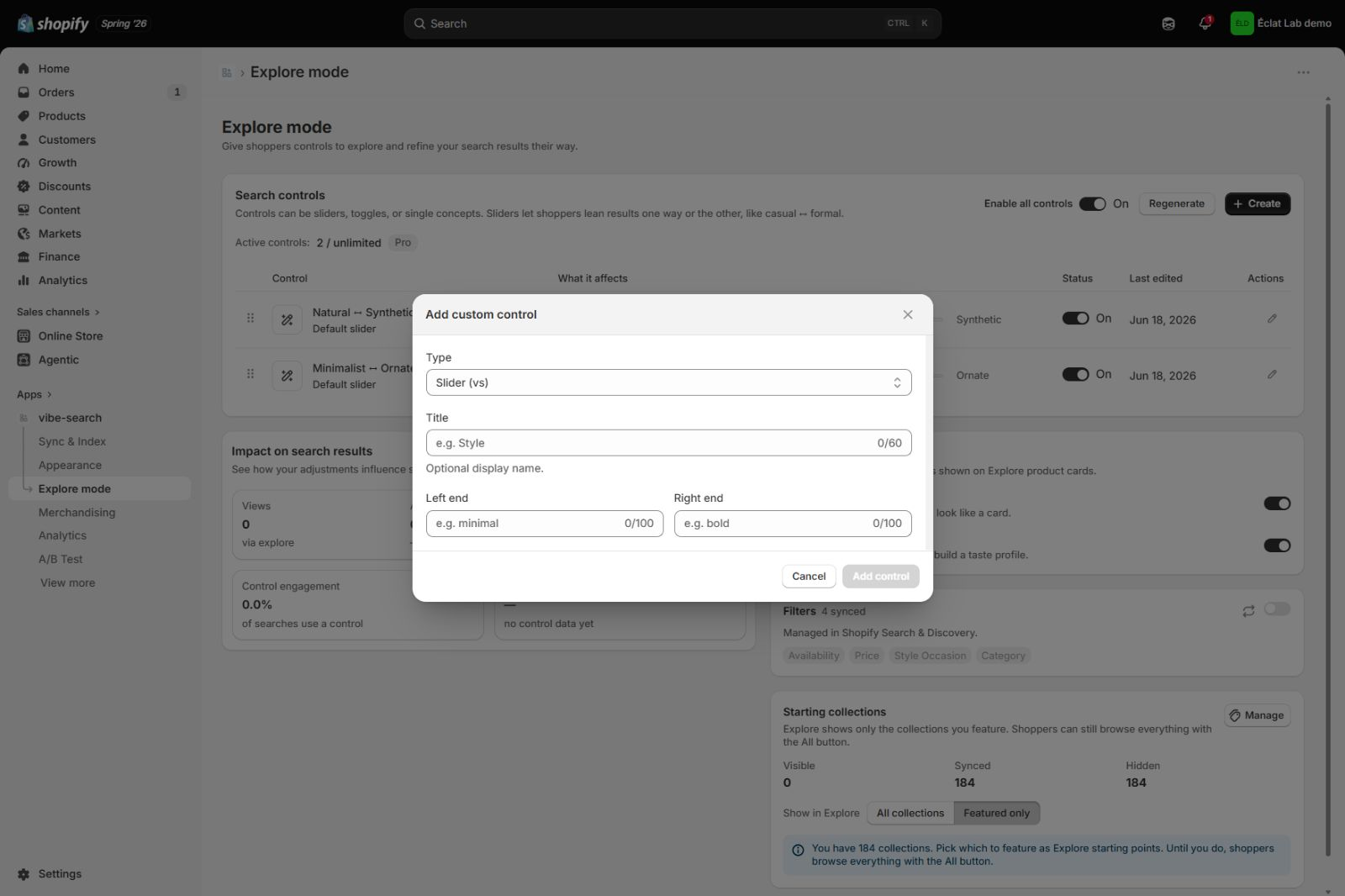Edit the Natural ↔ Synthetic control

[1272, 319]
